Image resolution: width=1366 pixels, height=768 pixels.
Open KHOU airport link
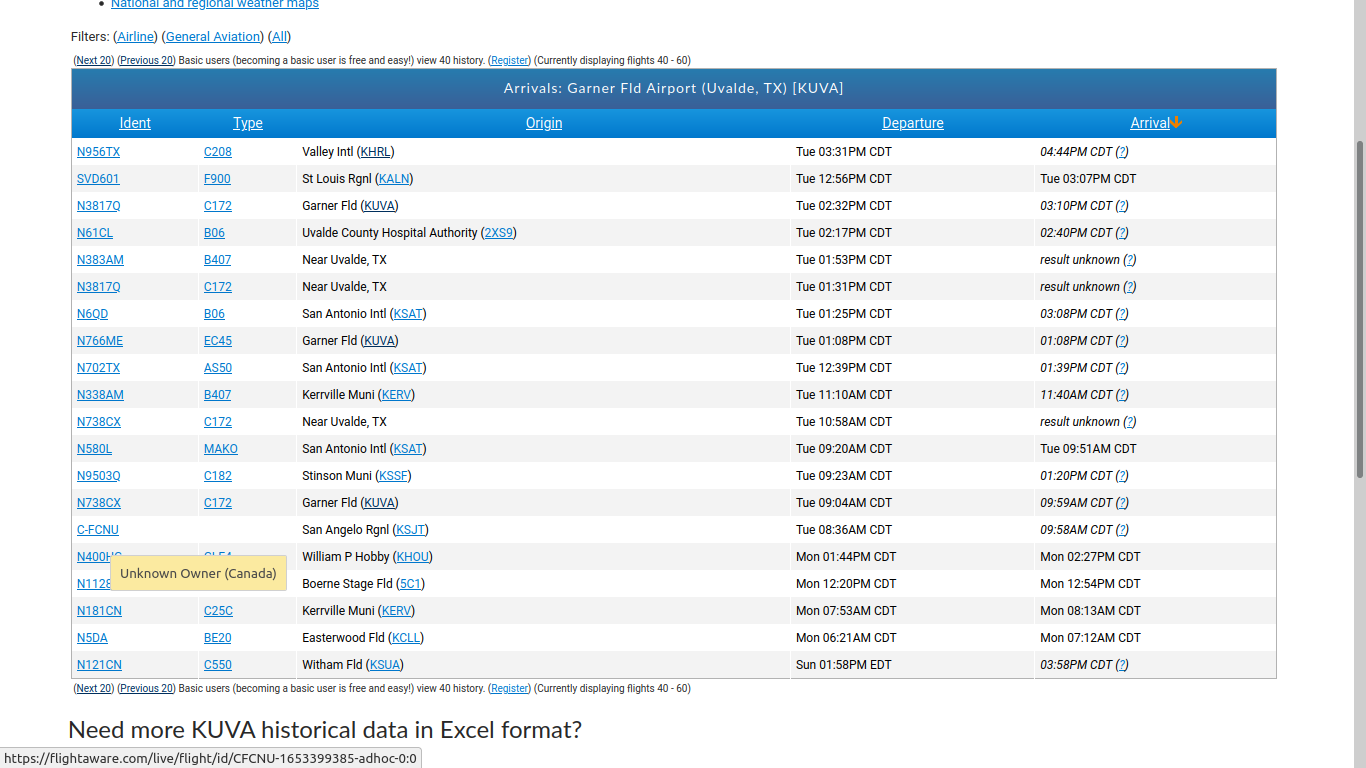pyautogui.click(x=413, y=557)
